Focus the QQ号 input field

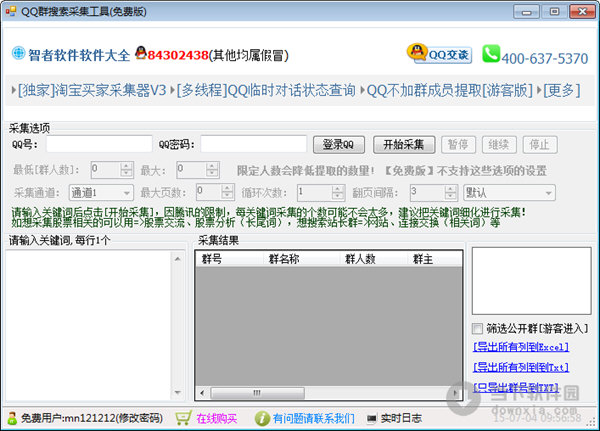(x=99, y=144)
